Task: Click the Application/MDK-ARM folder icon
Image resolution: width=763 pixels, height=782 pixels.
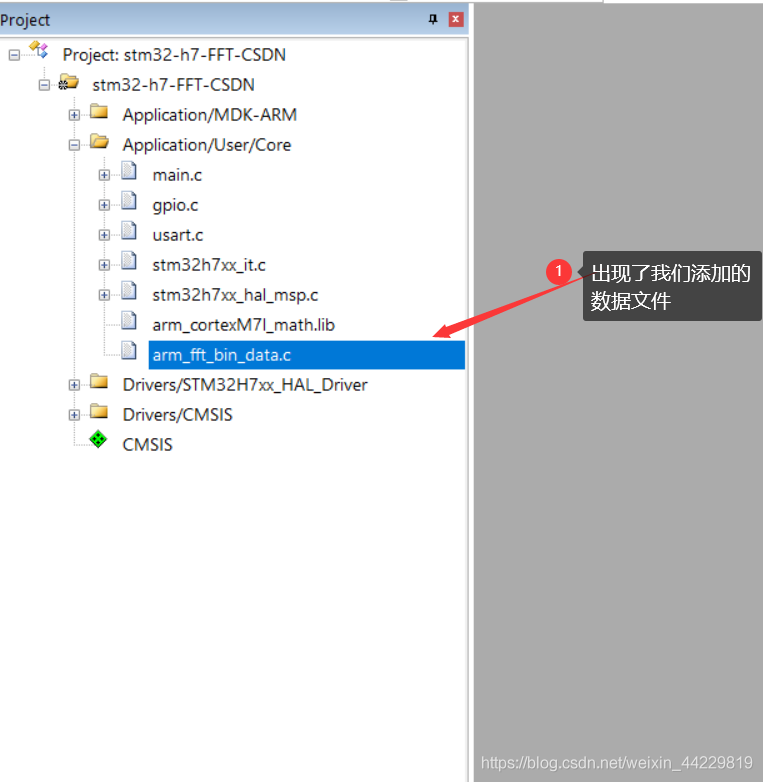Action: coord(99,111)
